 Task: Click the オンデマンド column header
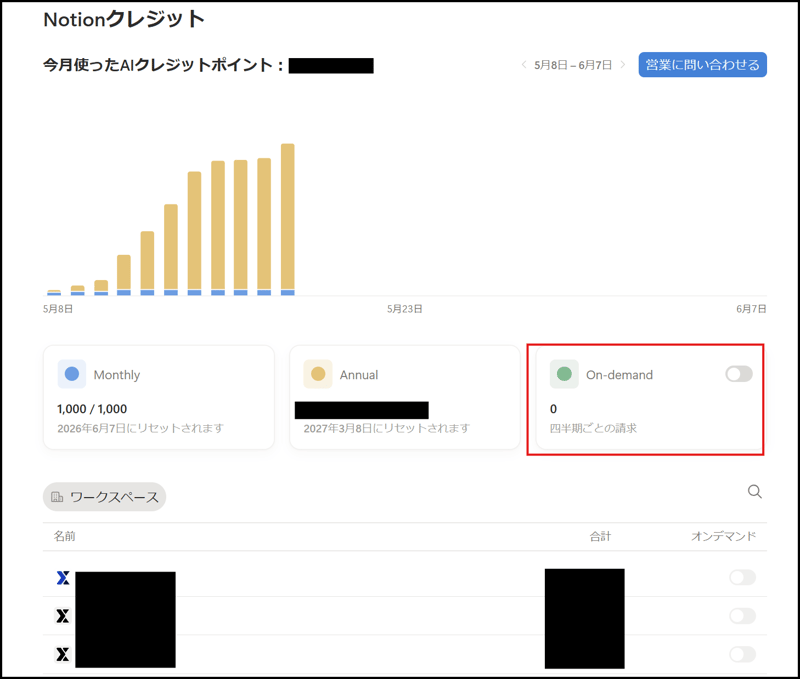(x=723, y=536)
